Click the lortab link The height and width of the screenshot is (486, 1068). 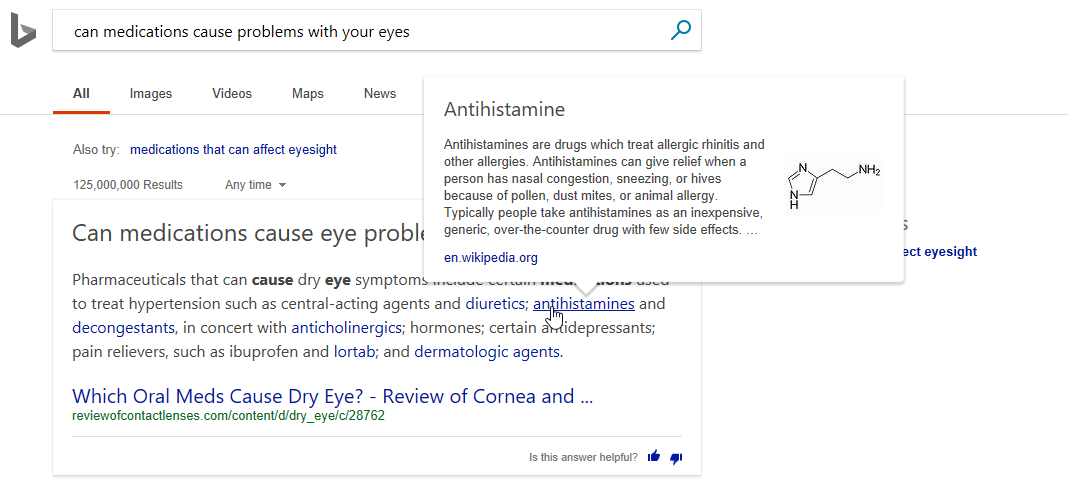tap(354, 353)
